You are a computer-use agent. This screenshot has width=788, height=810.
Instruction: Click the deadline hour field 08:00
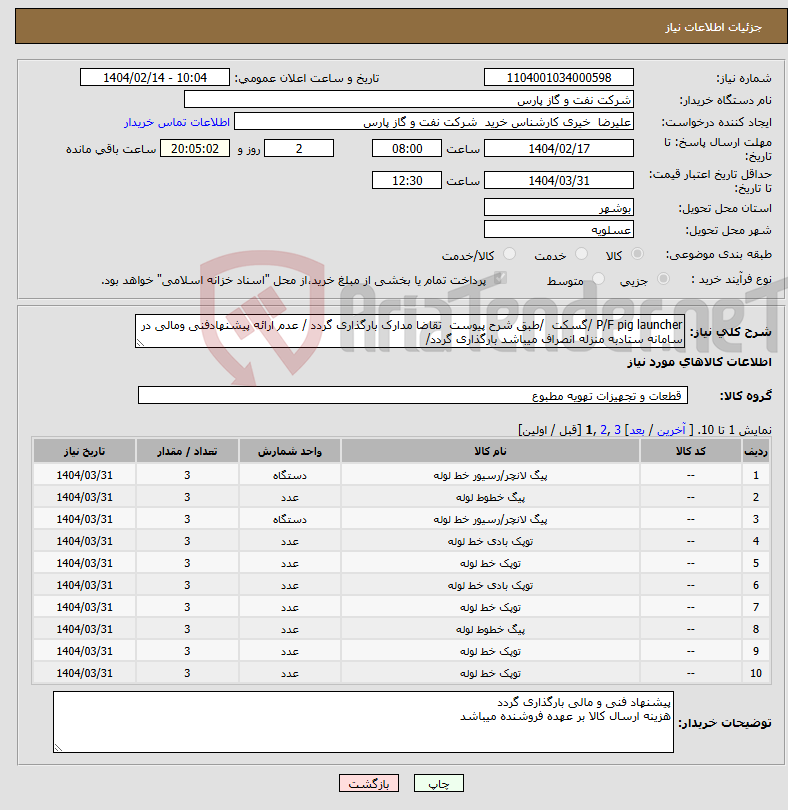tap(407, 148)
